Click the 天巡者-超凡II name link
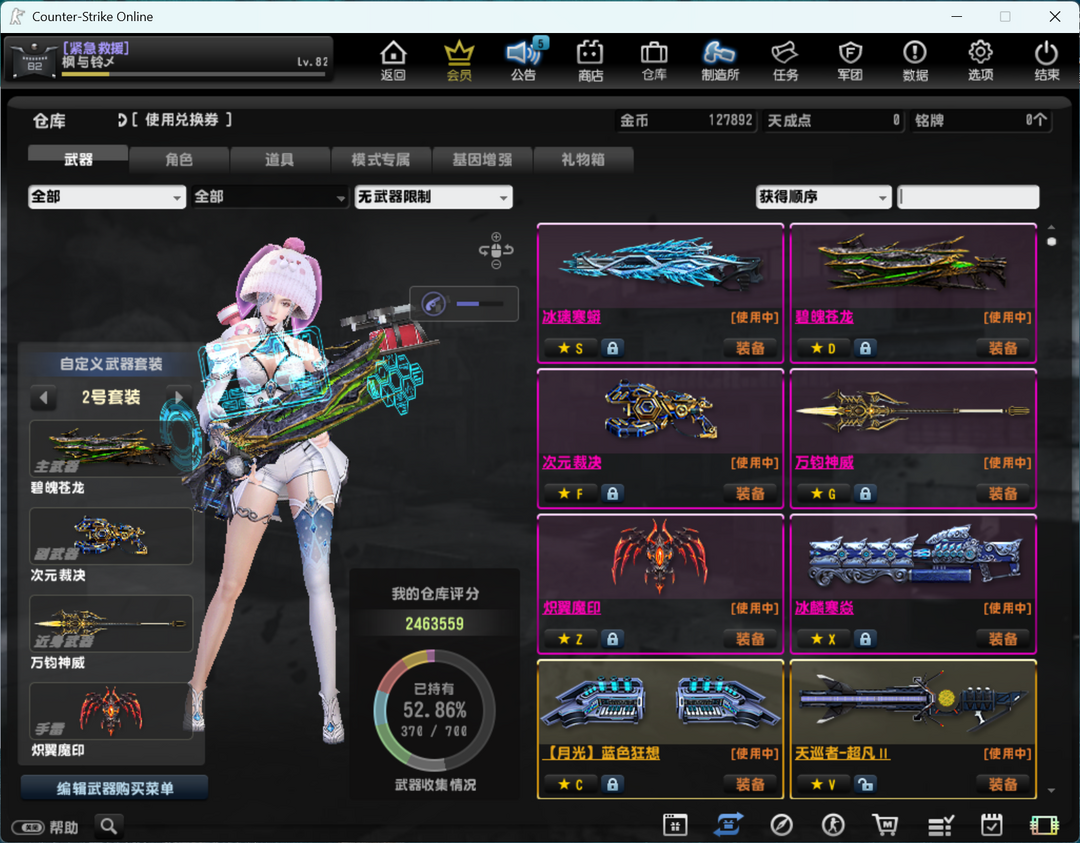 coord(842,753)
